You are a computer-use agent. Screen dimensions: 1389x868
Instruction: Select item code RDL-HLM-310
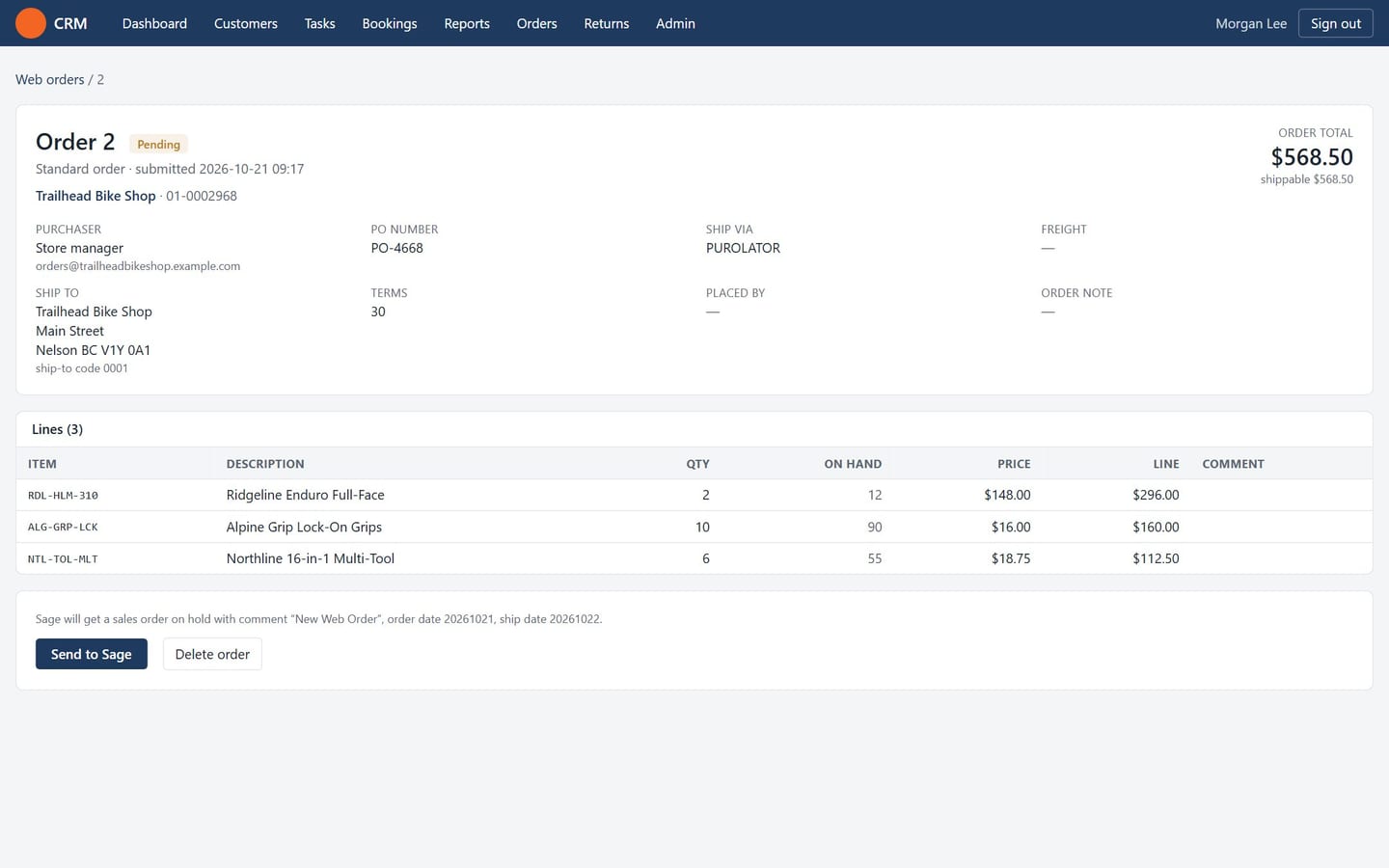pyautogui.click(x=63, y=495)
